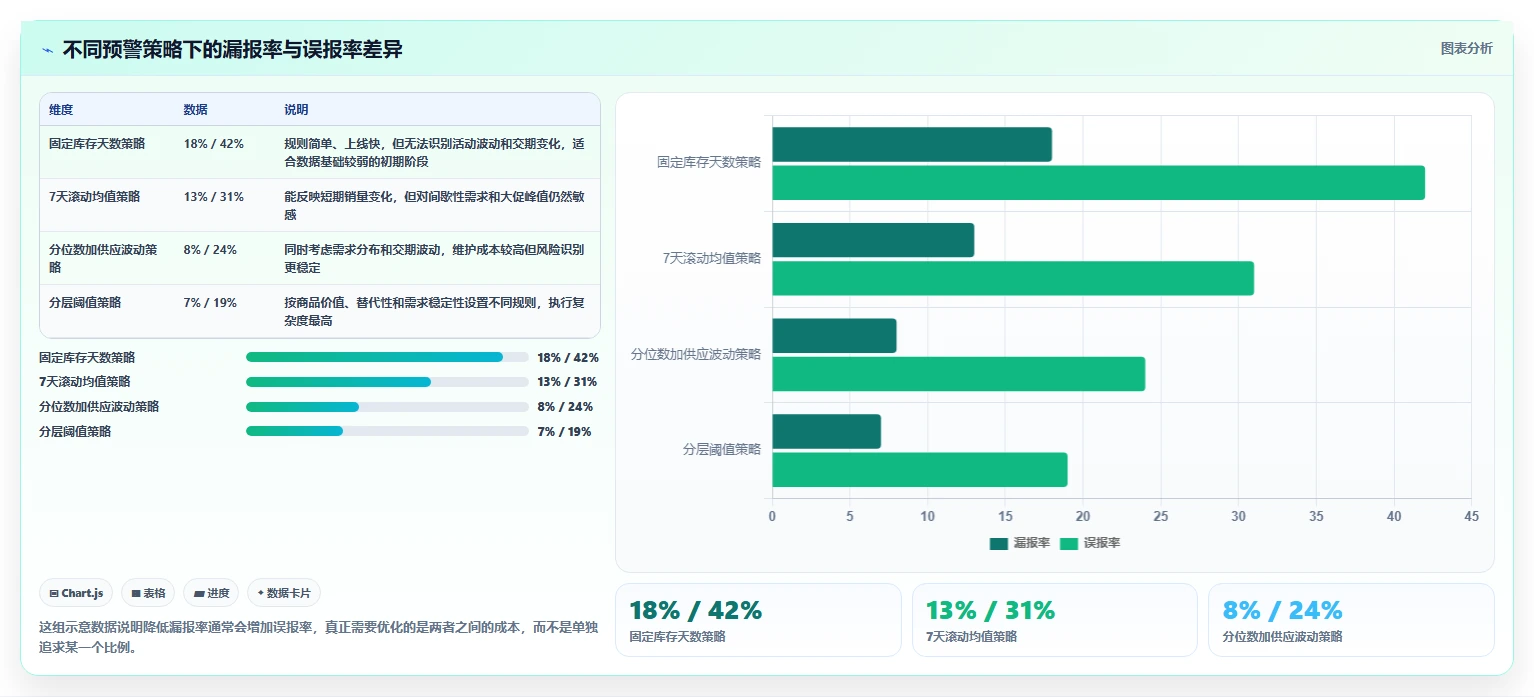1534x697 pixels.
Task: Click the title 不同预警策略下的漏报率与误报率差异
Action: [233, 50]
